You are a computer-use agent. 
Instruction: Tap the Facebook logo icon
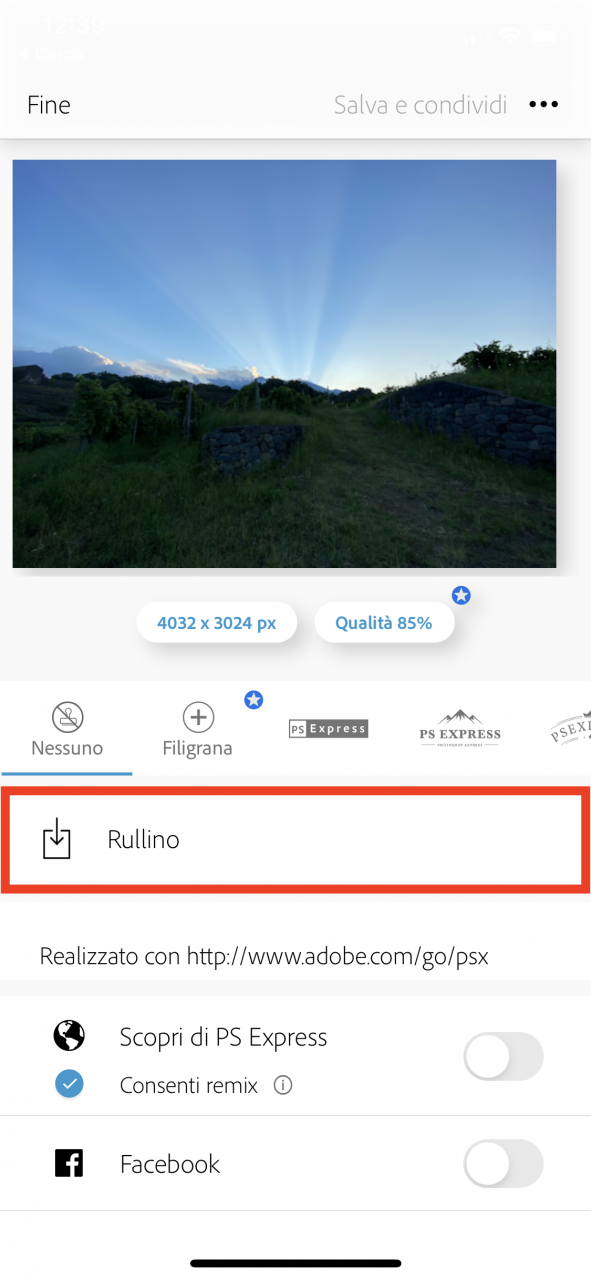pyautogui.click(x=69, y=1164)
